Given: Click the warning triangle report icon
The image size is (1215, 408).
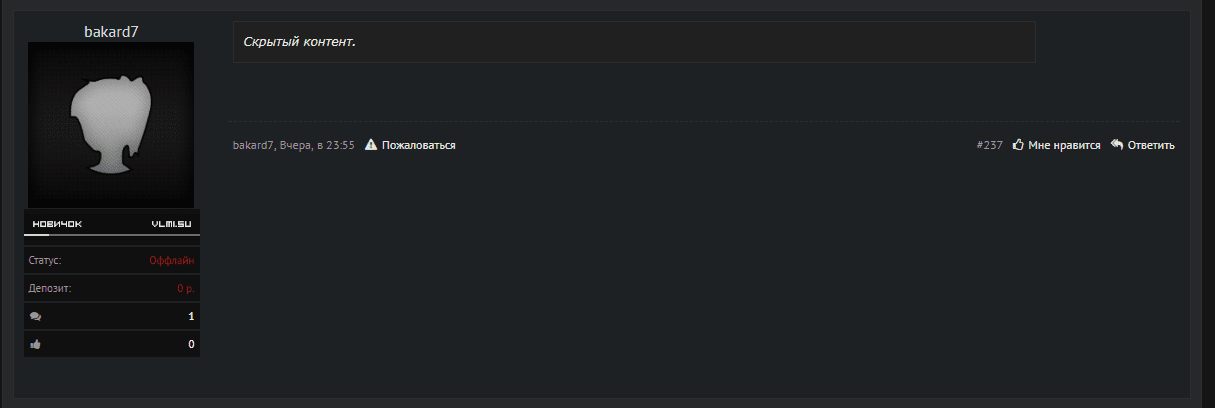Looking at the screenshot, I should pyautogui.click(x=371, y=145).
